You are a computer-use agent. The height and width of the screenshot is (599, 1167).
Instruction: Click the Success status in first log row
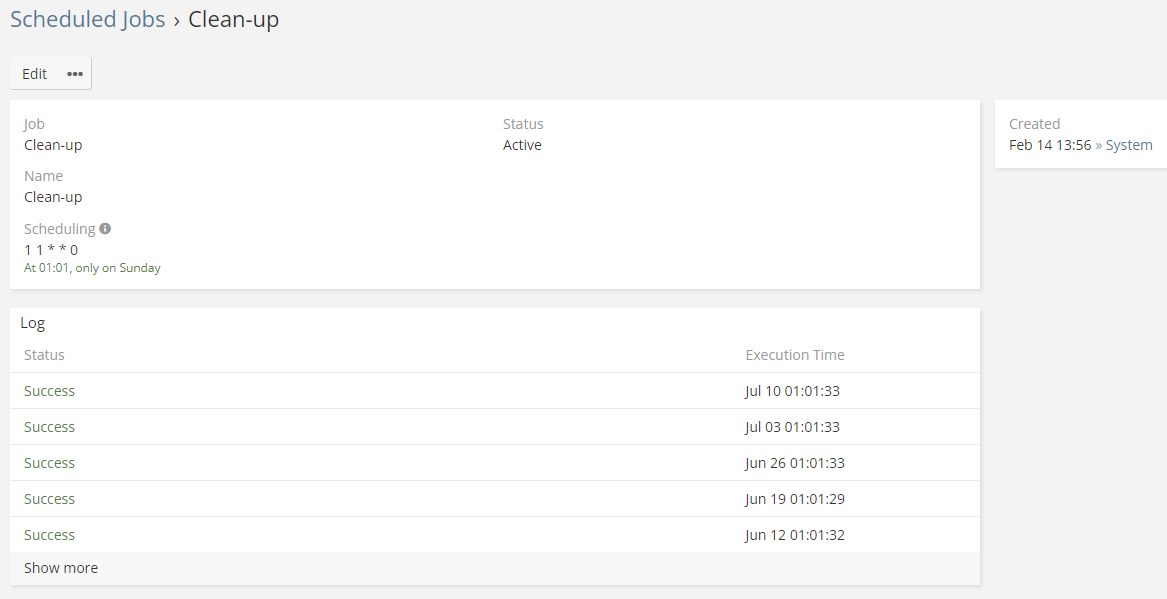[49, 391]
